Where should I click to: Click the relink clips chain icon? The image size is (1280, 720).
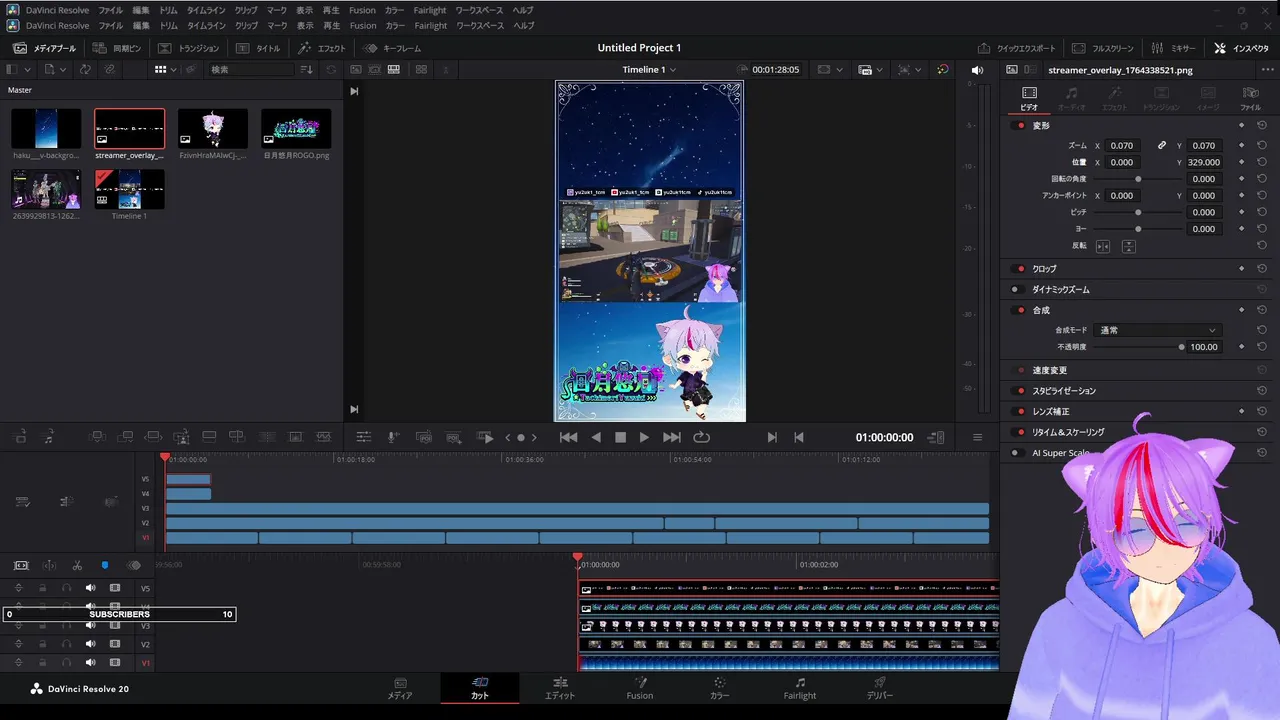tap(110, 70)
